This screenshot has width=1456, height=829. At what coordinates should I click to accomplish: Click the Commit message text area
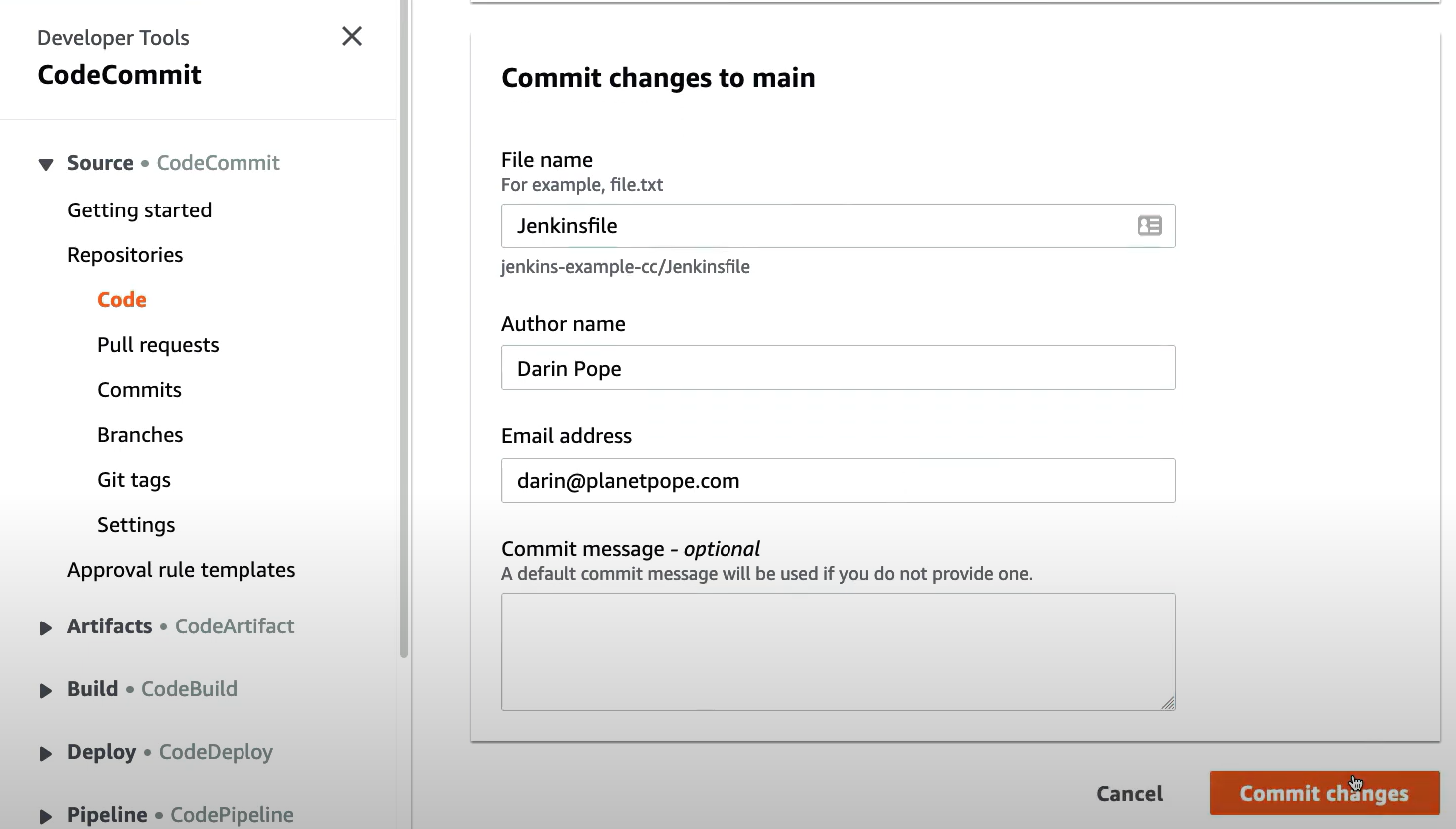tap(837, 652)
